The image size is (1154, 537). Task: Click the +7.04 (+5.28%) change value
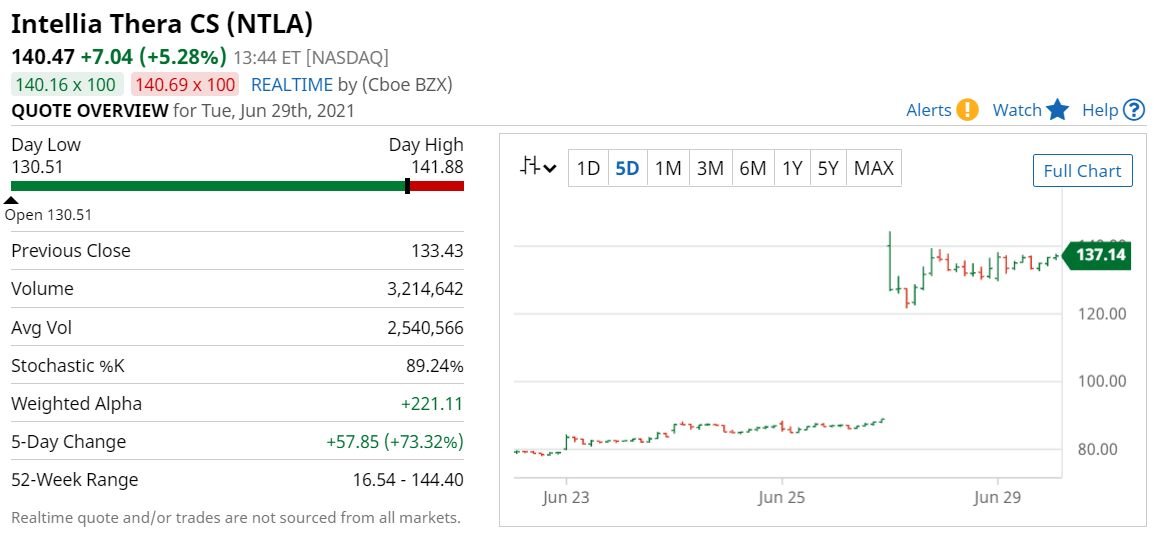coord(154,57)
